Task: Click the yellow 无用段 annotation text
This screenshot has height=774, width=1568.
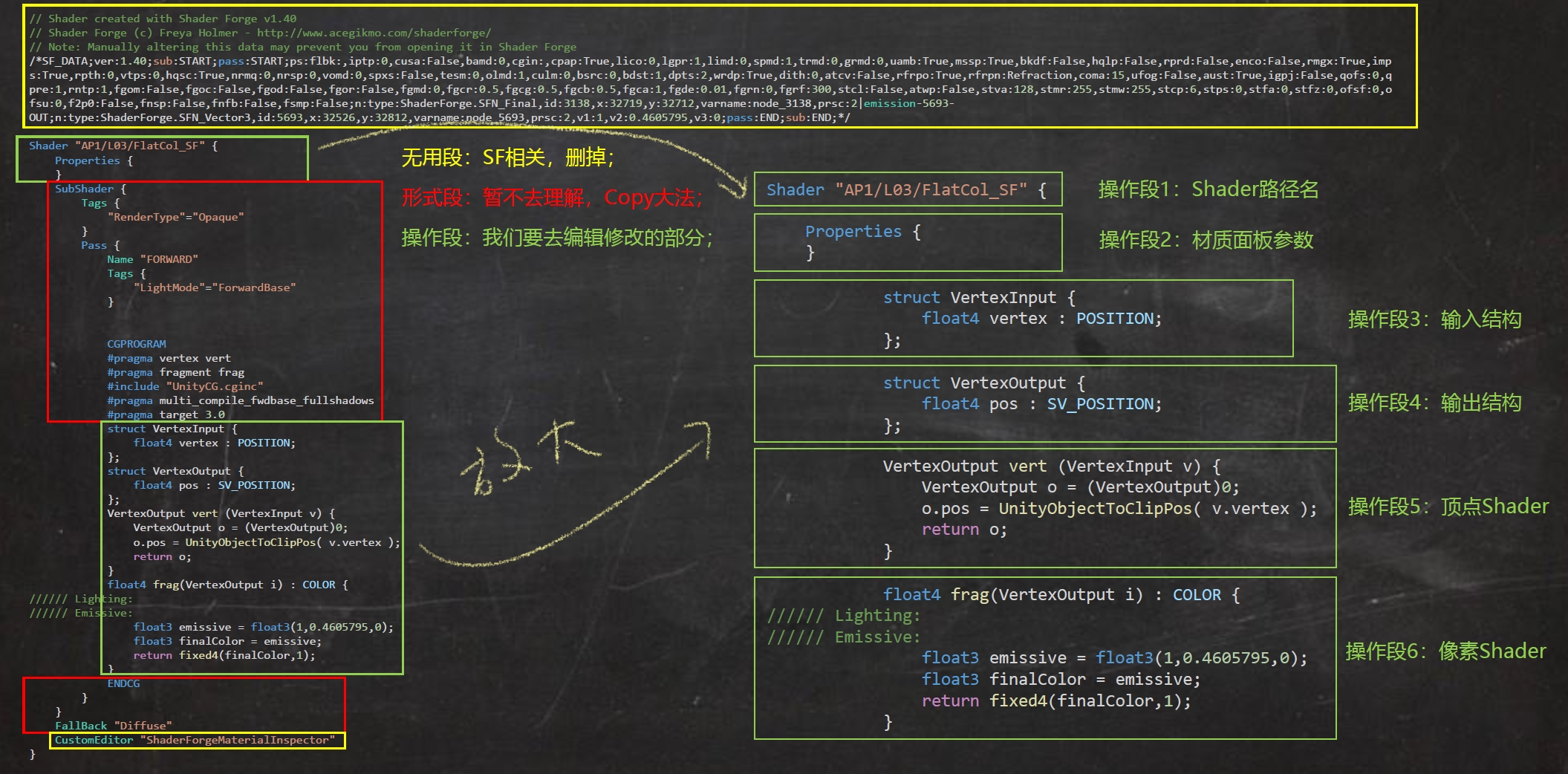Action: 507,157
